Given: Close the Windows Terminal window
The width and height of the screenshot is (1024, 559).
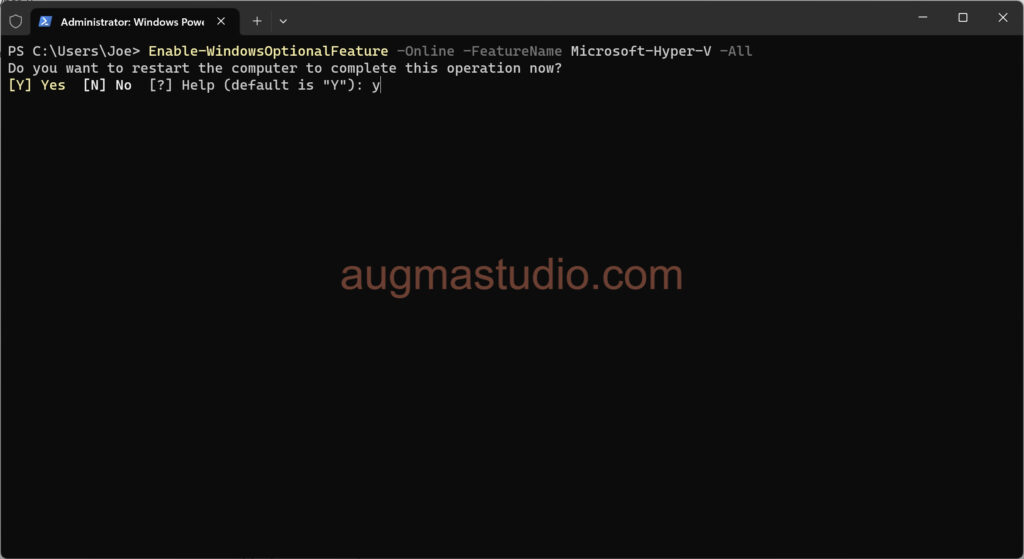Looking at the screenshot, I should pyautogui.click(x=1002, y=18).
